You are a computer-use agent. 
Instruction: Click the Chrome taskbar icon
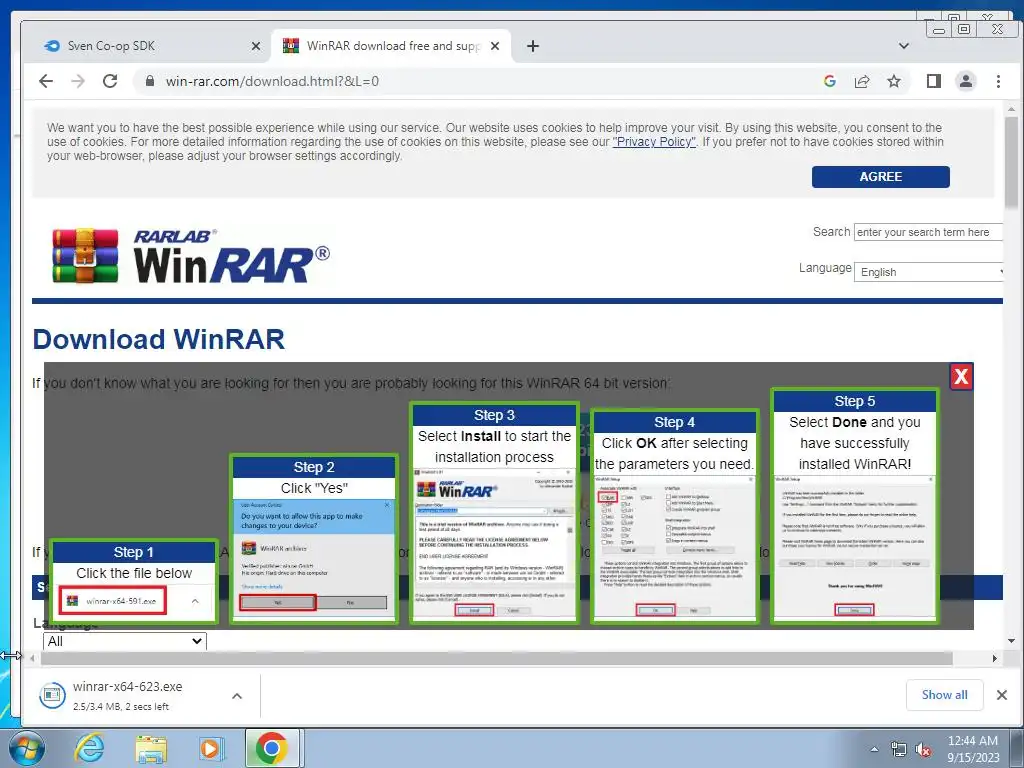[272, 748]
